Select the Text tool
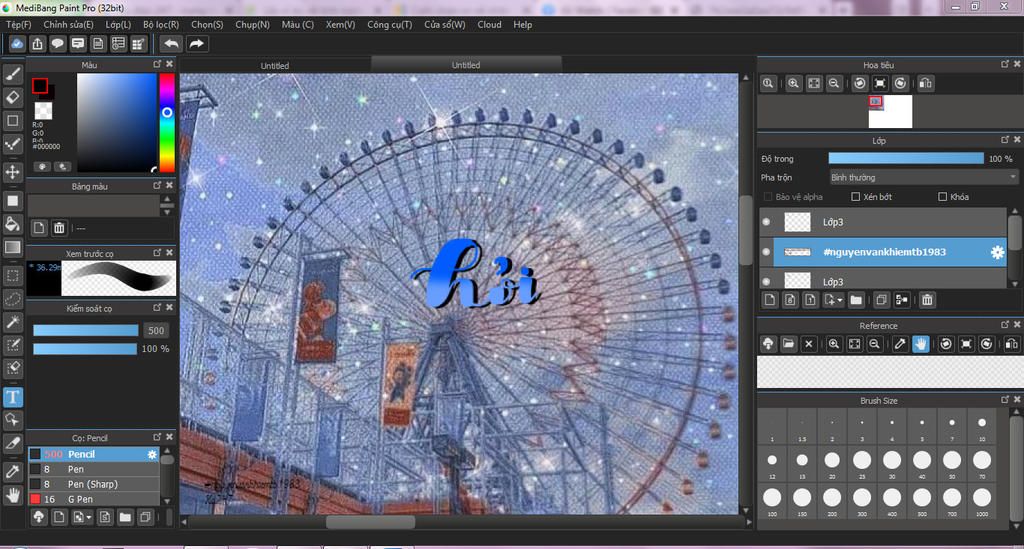The height and width of the screenshot is (549, 1024). pyautogui.click(x=12, y=397)
